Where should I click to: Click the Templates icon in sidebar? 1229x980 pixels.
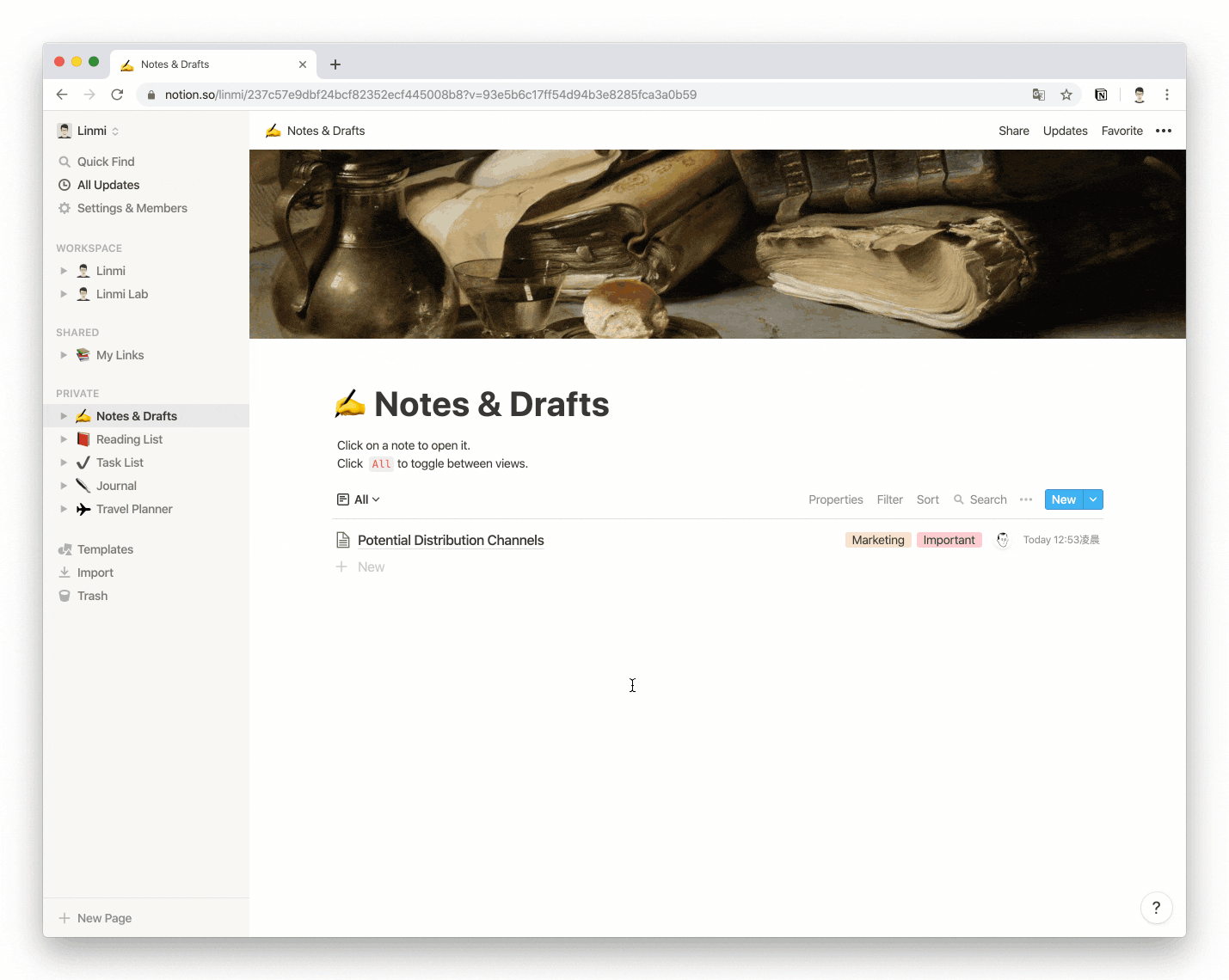pyautogui.click(x=65, y=549)
